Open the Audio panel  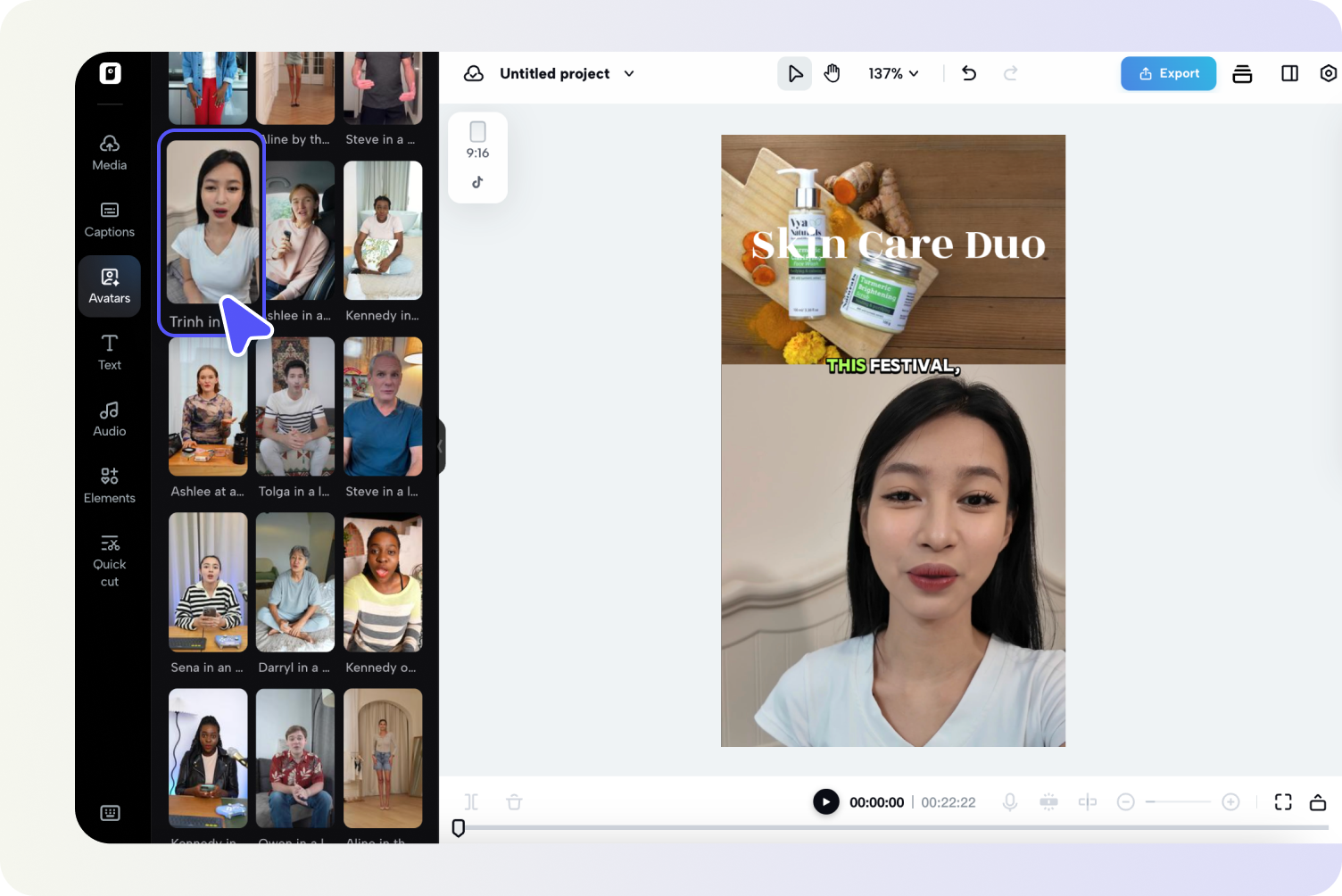tap(110, 419)
